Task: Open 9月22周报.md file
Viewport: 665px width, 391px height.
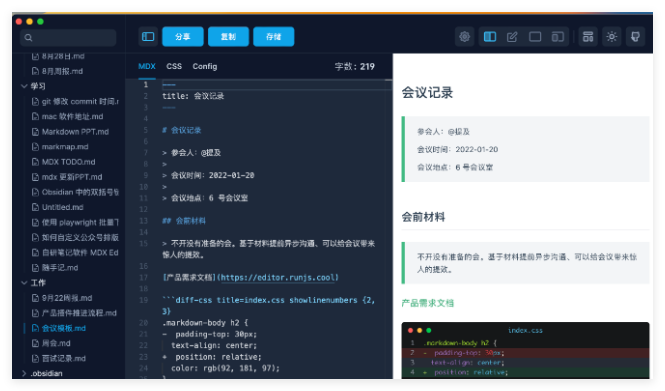Action: 62,298
